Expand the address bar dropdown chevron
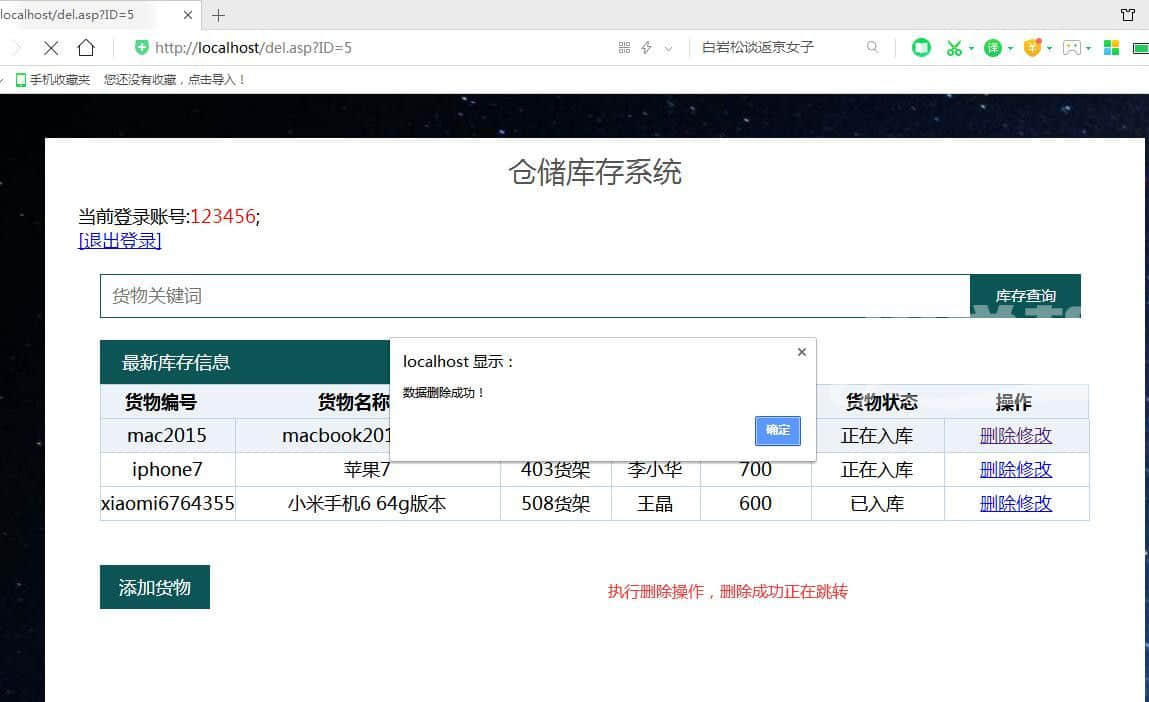 pyautogui.click(x=668, y=48)
